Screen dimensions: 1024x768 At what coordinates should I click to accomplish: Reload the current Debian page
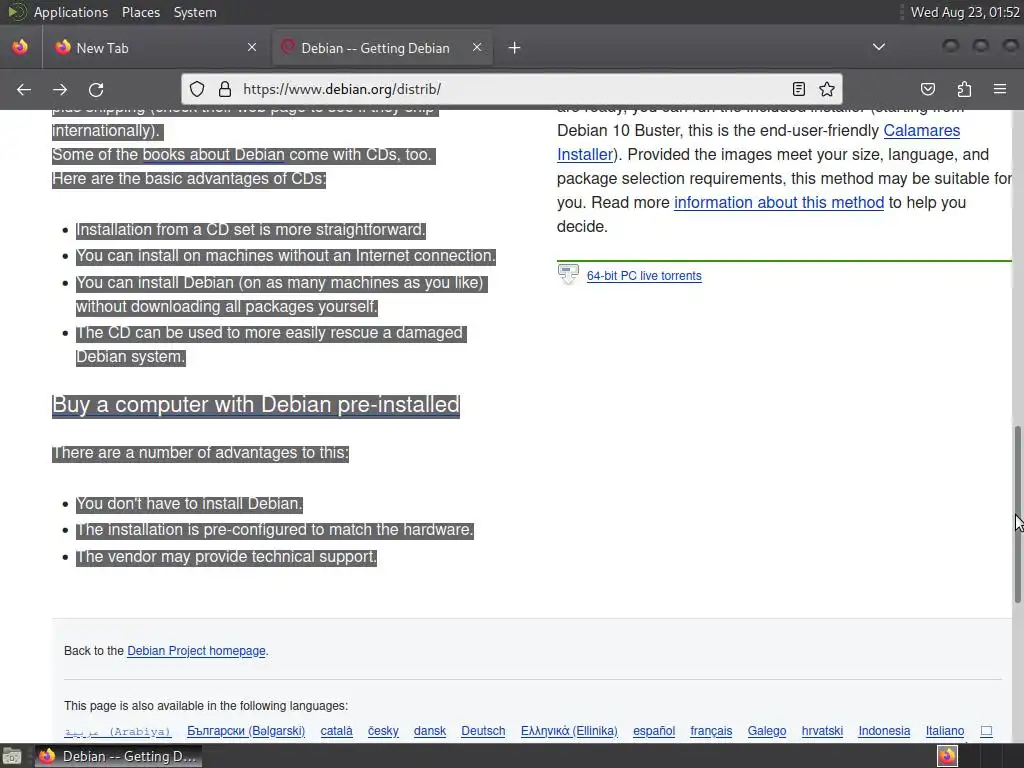[96, 89]
